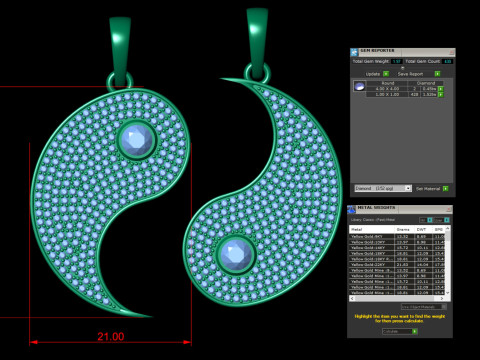Close the Metal Weights panel
This screenshot has height=360, width=480.
coord(449,209)
